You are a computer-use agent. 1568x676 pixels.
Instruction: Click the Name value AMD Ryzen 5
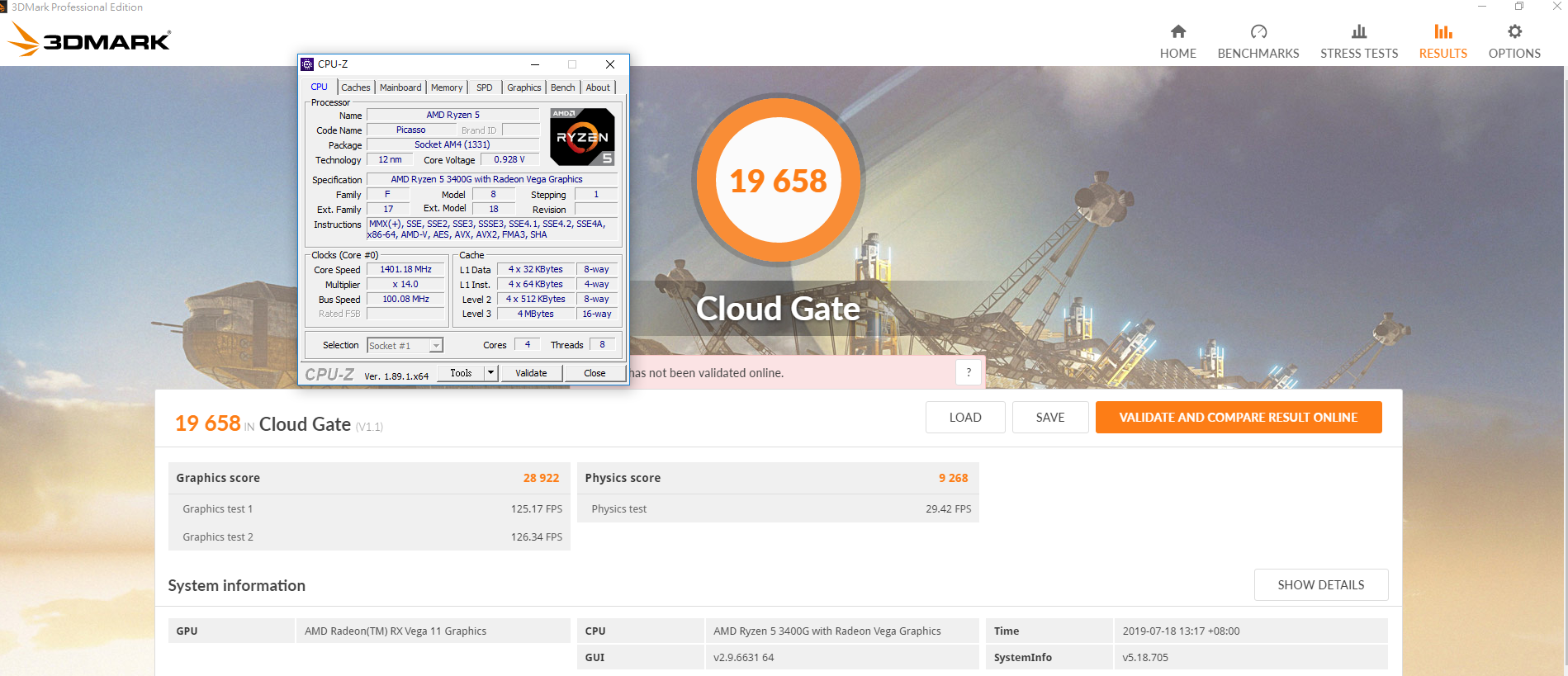[x=452, y=115]
